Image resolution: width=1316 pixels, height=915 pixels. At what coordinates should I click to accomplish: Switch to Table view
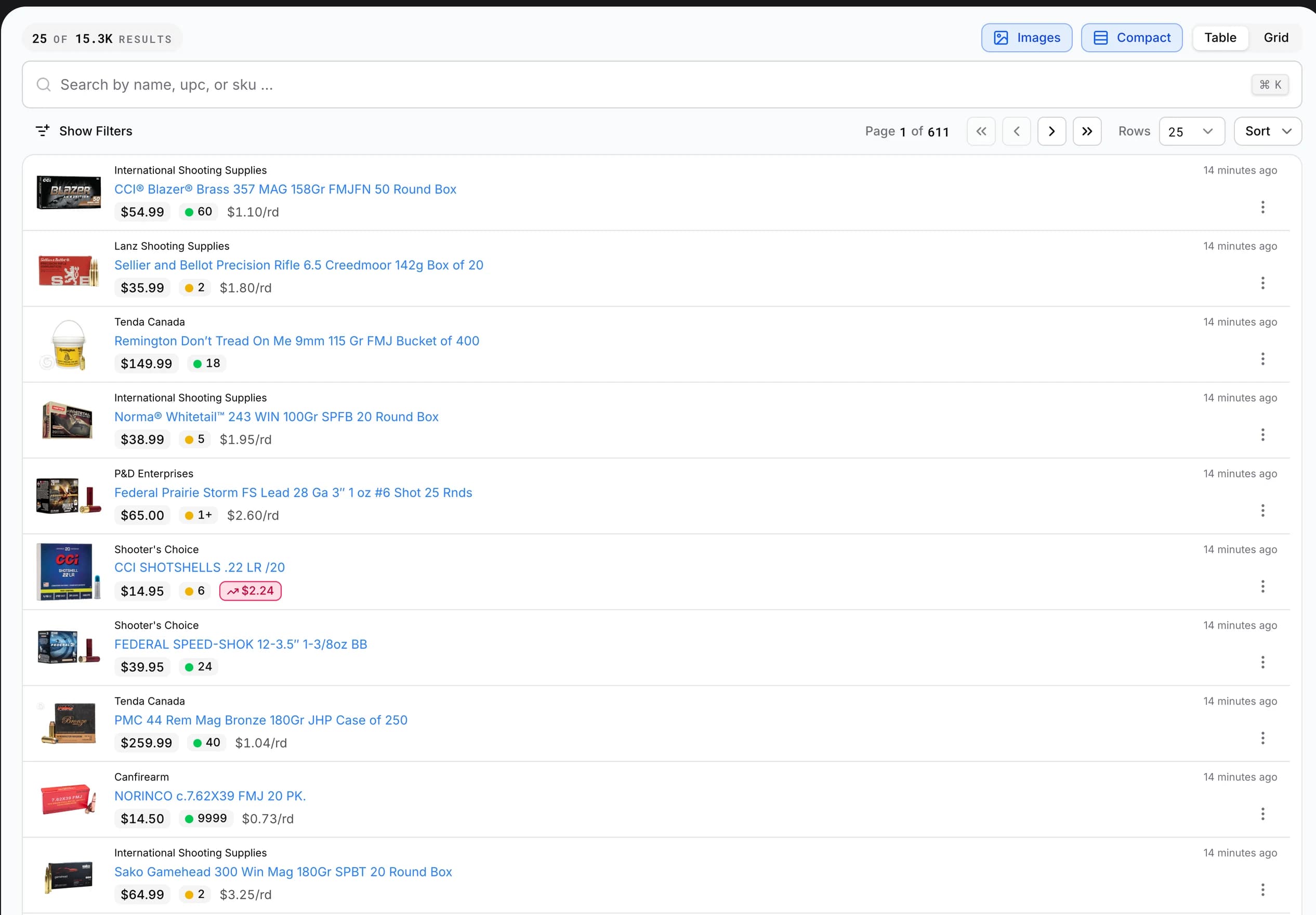tap(1220, 38)
